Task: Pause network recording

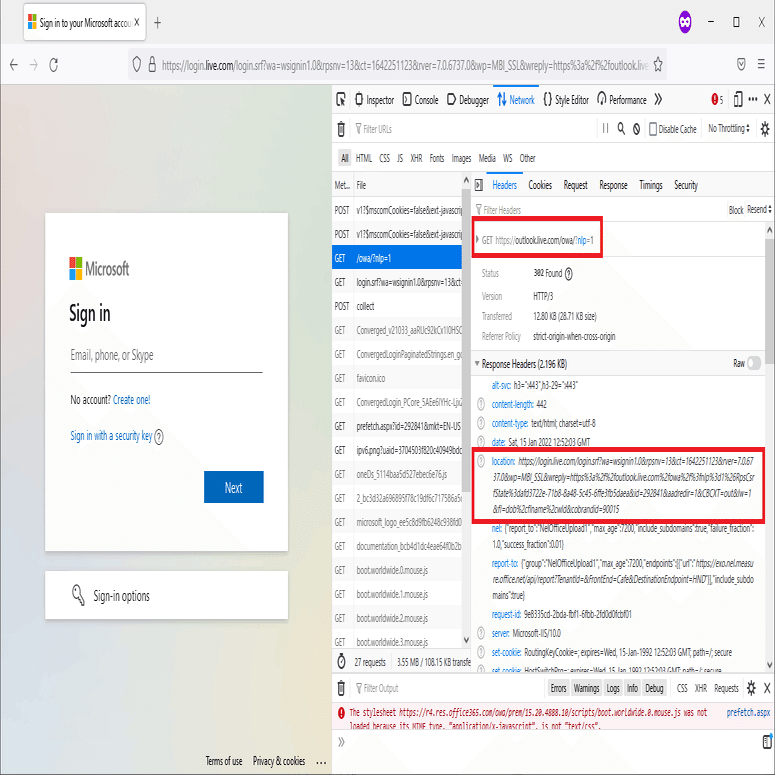Action: (x=605, y=129)
